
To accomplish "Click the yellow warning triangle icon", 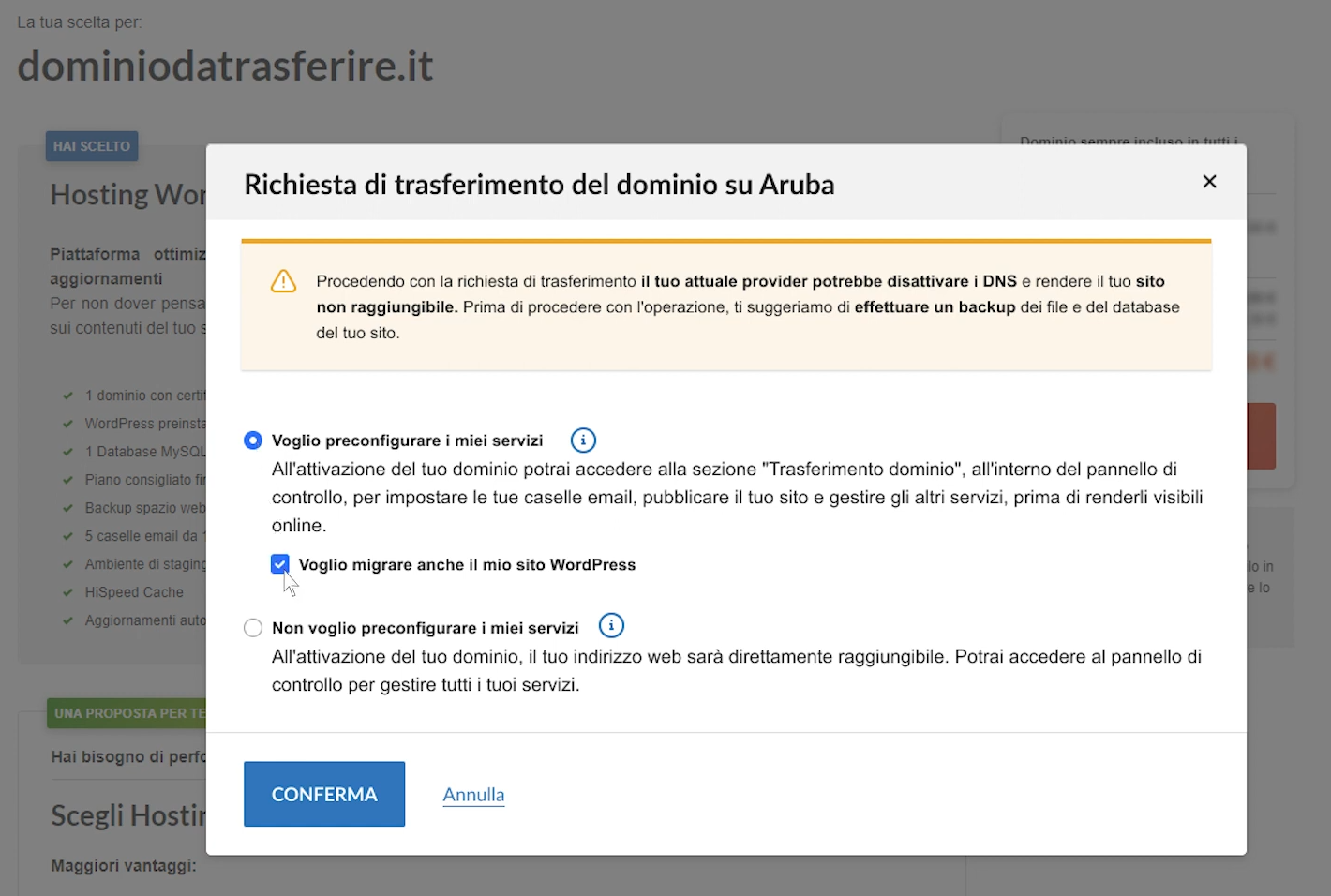I will (x=283, y=281).
